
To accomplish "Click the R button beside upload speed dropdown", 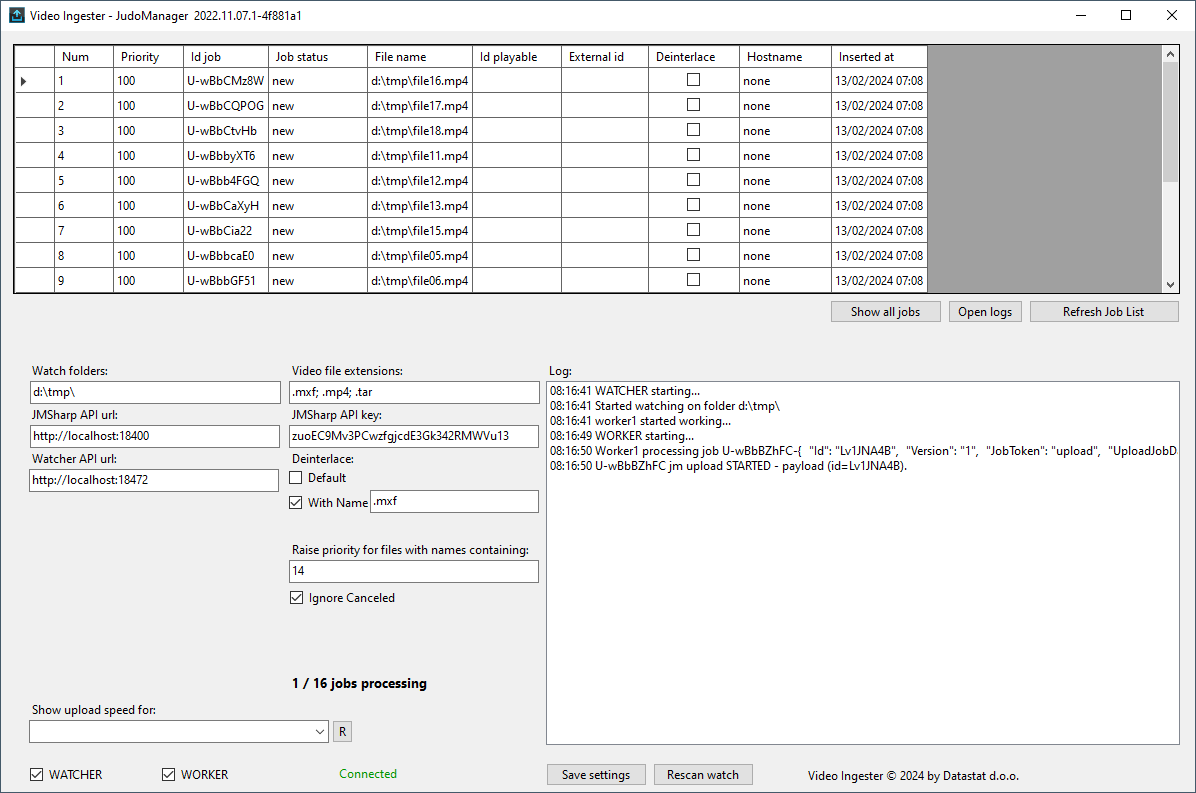I will [342, 732].
